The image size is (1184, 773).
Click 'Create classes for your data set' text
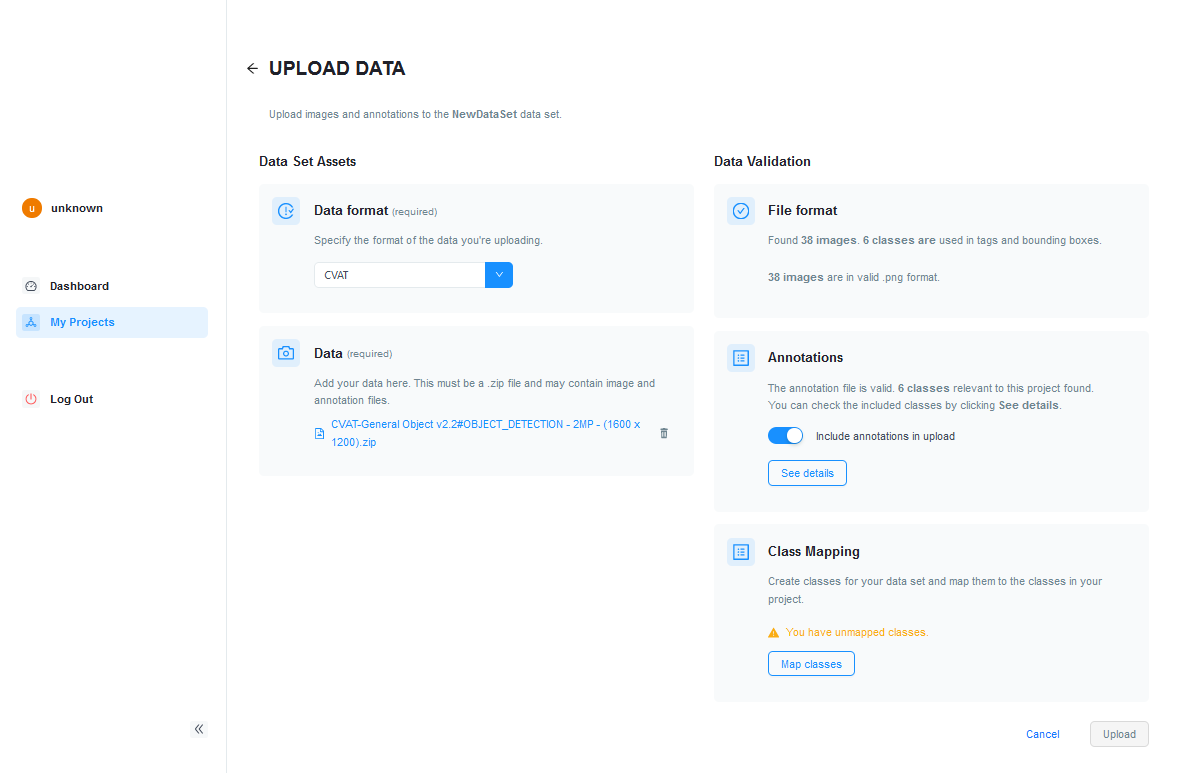pos(935,590)
